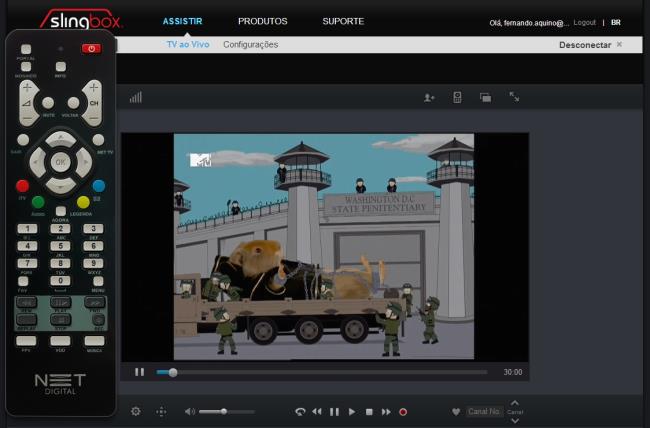Click the directional pad move icon
The image size is (650, 428).
tap(161, 412)
